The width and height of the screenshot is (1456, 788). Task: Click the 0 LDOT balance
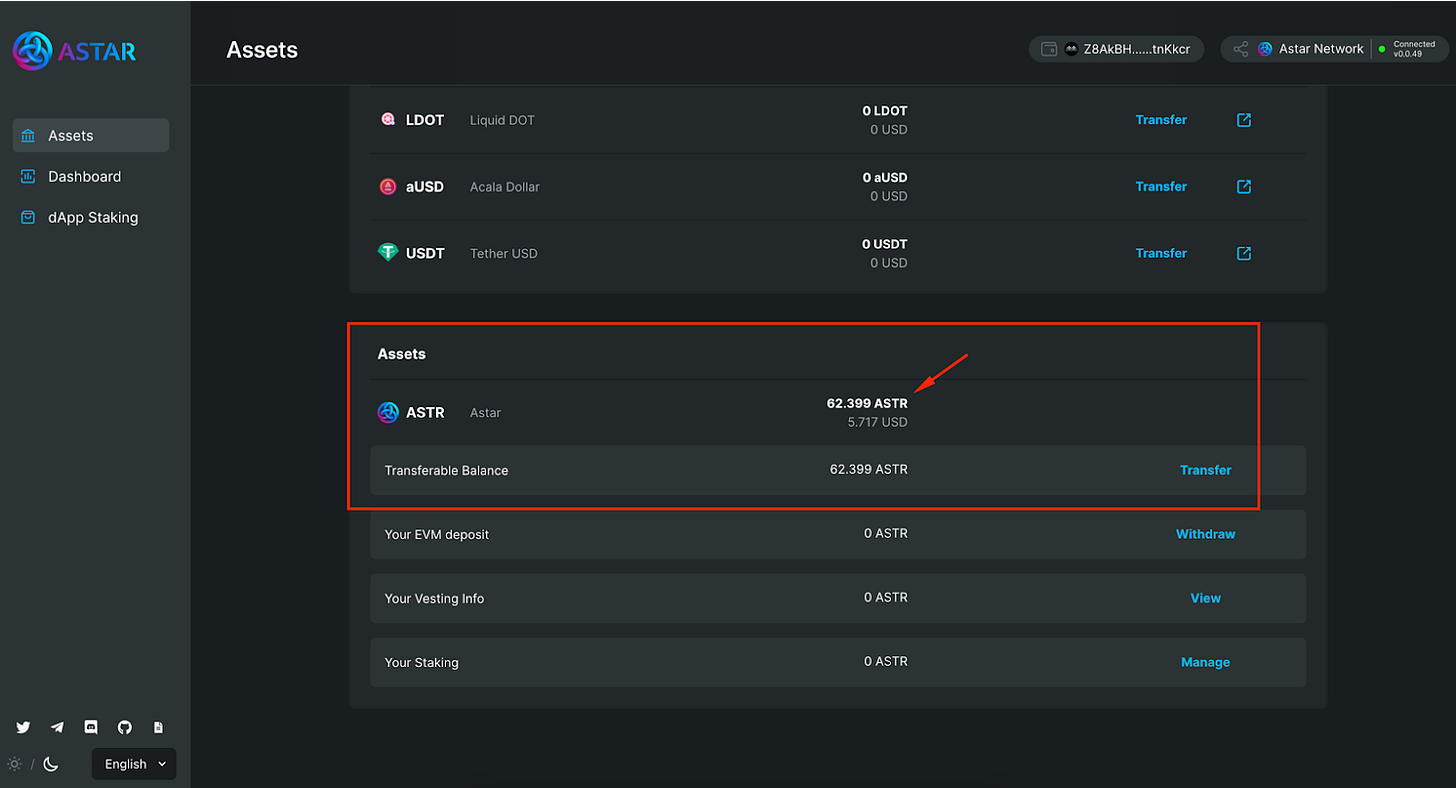(885, 111)
